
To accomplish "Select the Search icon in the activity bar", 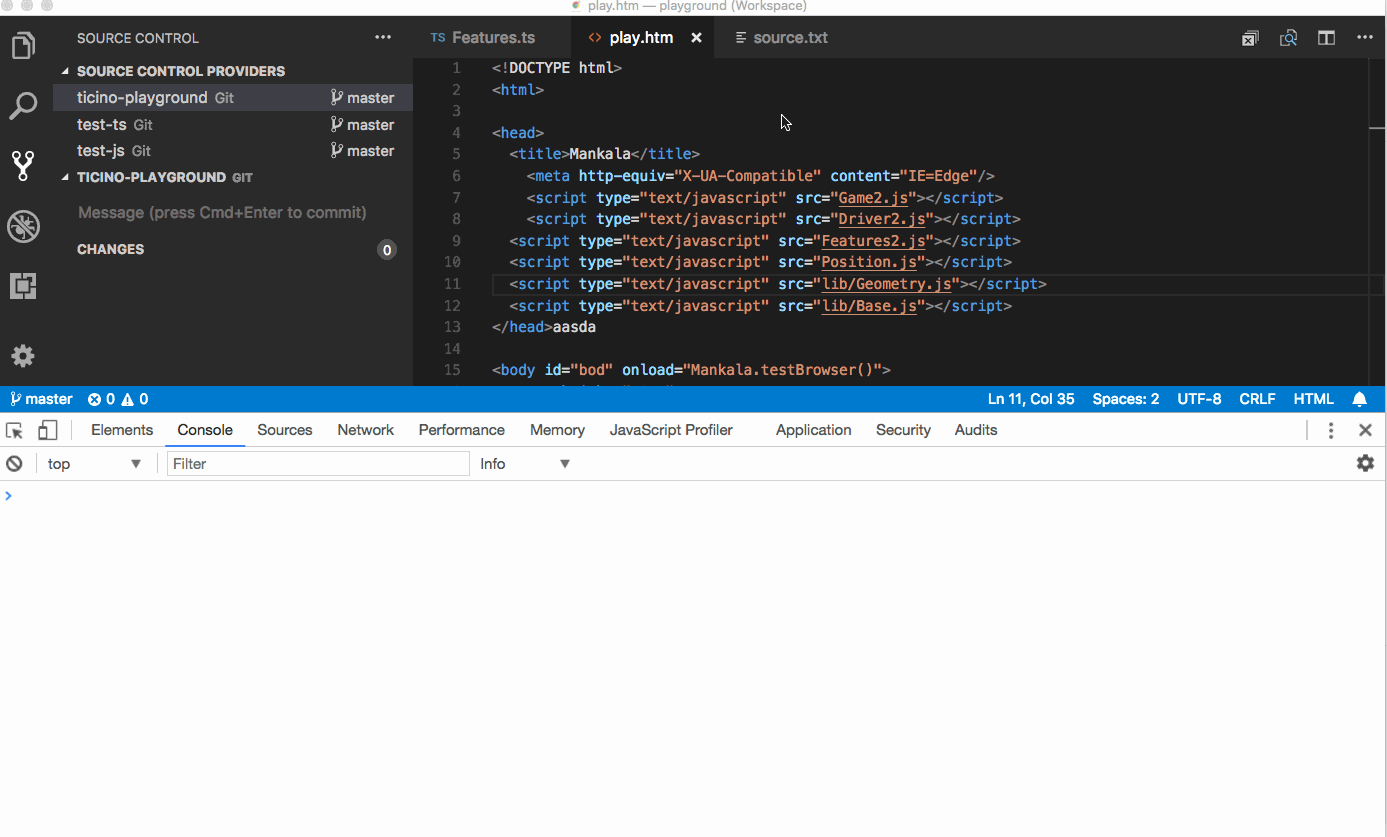I will [22, 105].
